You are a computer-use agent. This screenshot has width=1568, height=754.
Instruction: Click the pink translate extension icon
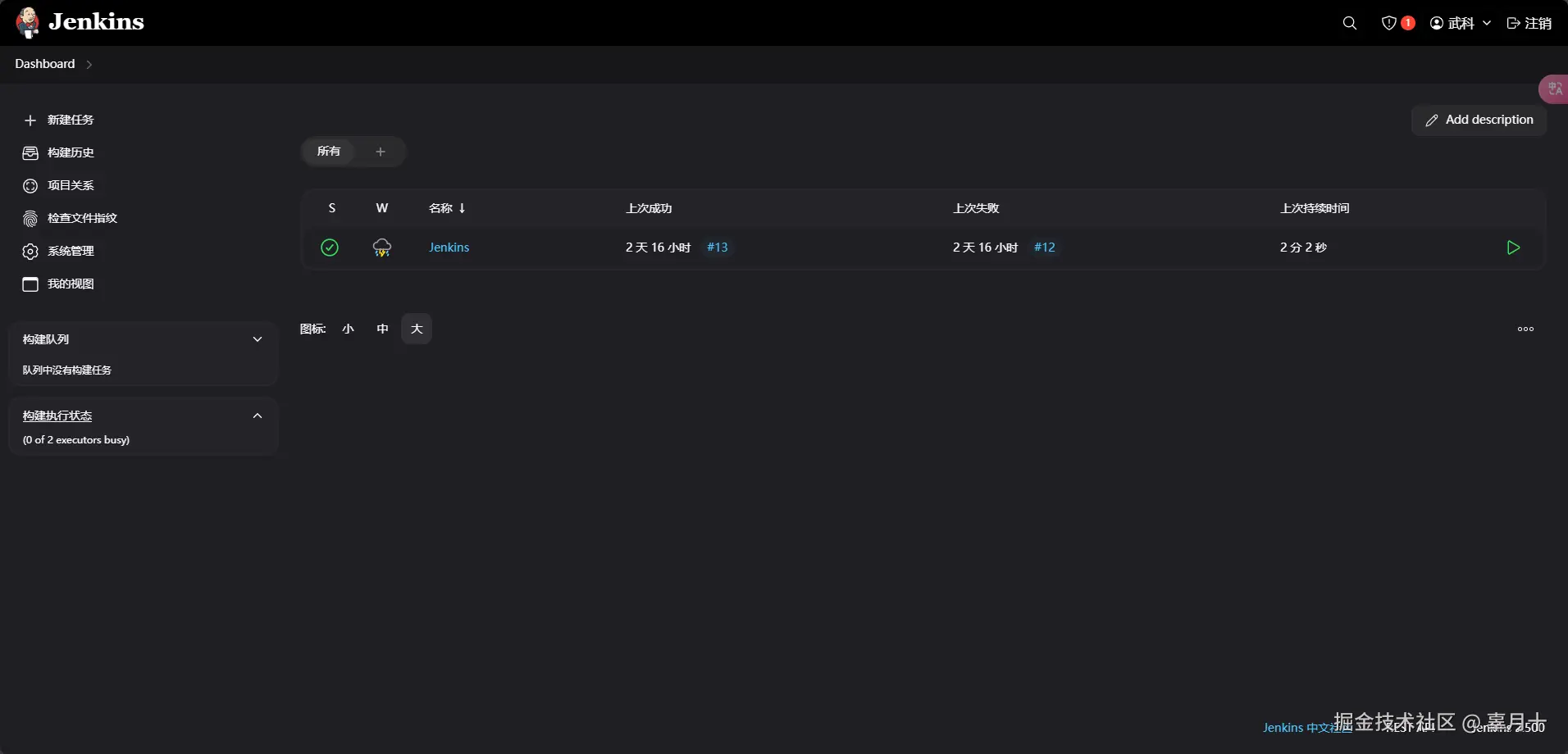[x=1554, y=89]
